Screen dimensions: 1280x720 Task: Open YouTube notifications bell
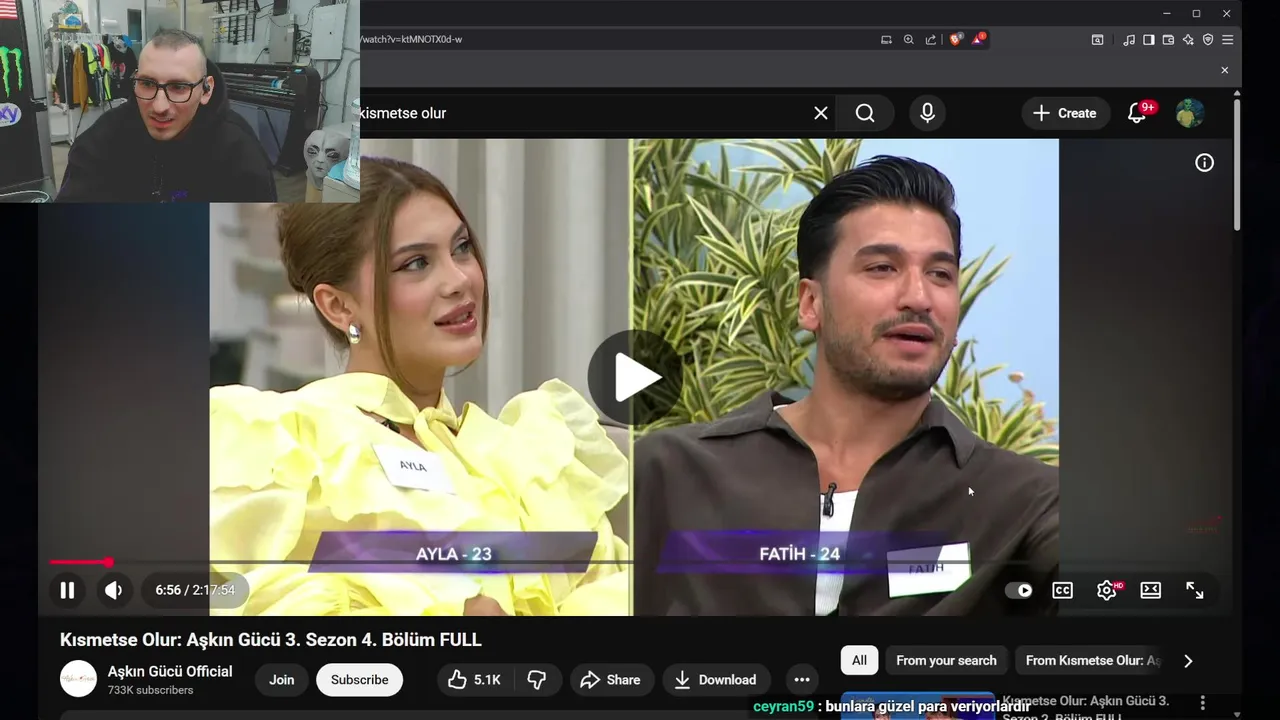[x=1137, y=113]
